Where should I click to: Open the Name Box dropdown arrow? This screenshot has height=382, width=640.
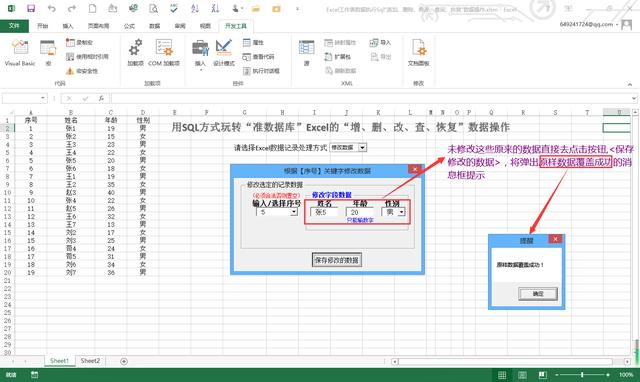(42, 98)
